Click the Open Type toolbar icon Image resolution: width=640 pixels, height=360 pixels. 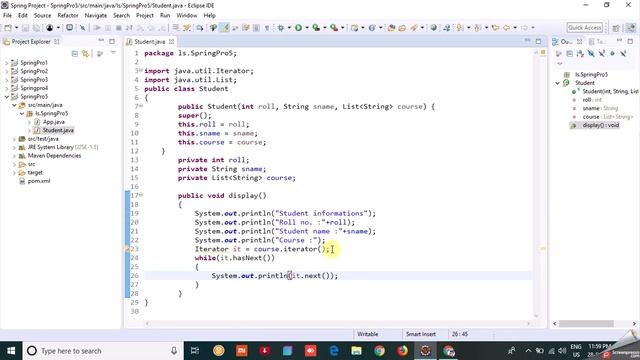pos(391,28)
